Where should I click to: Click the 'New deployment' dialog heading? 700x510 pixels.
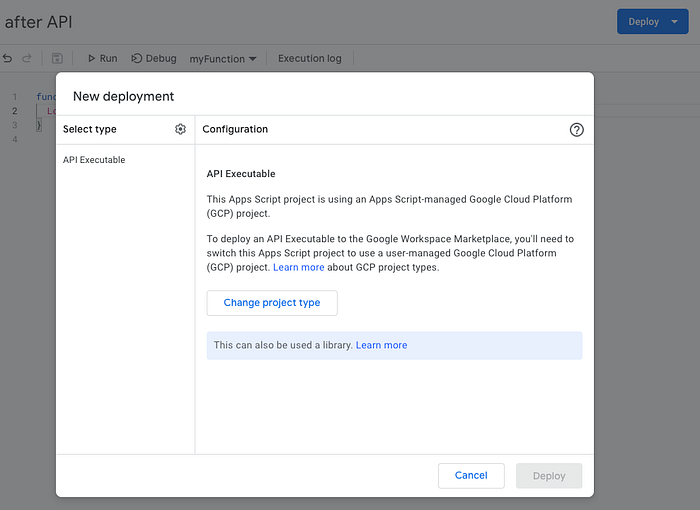pyautogui.click(x=124, y=97)
